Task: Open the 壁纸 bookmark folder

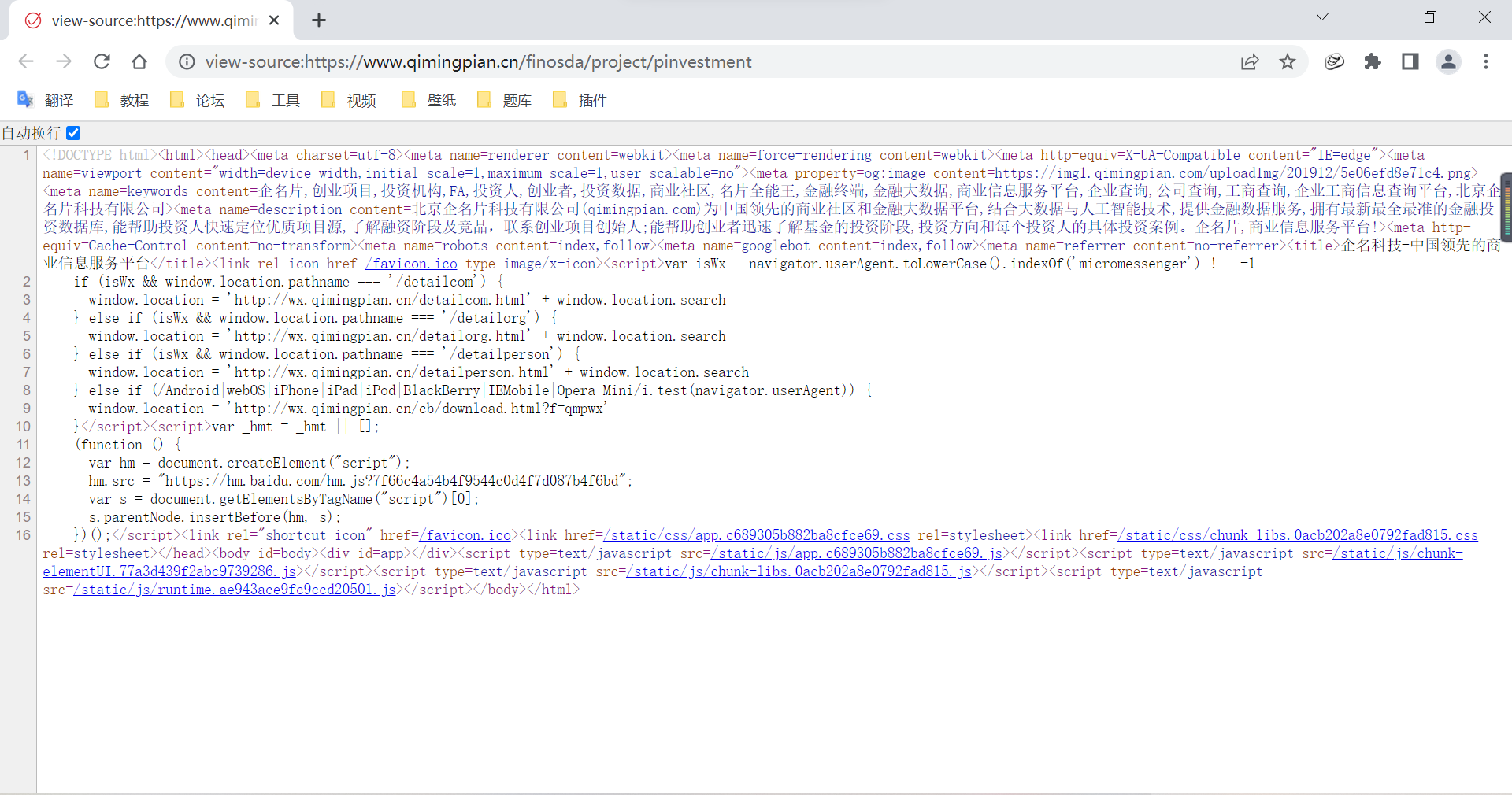Action: click(x=428, y=100)
